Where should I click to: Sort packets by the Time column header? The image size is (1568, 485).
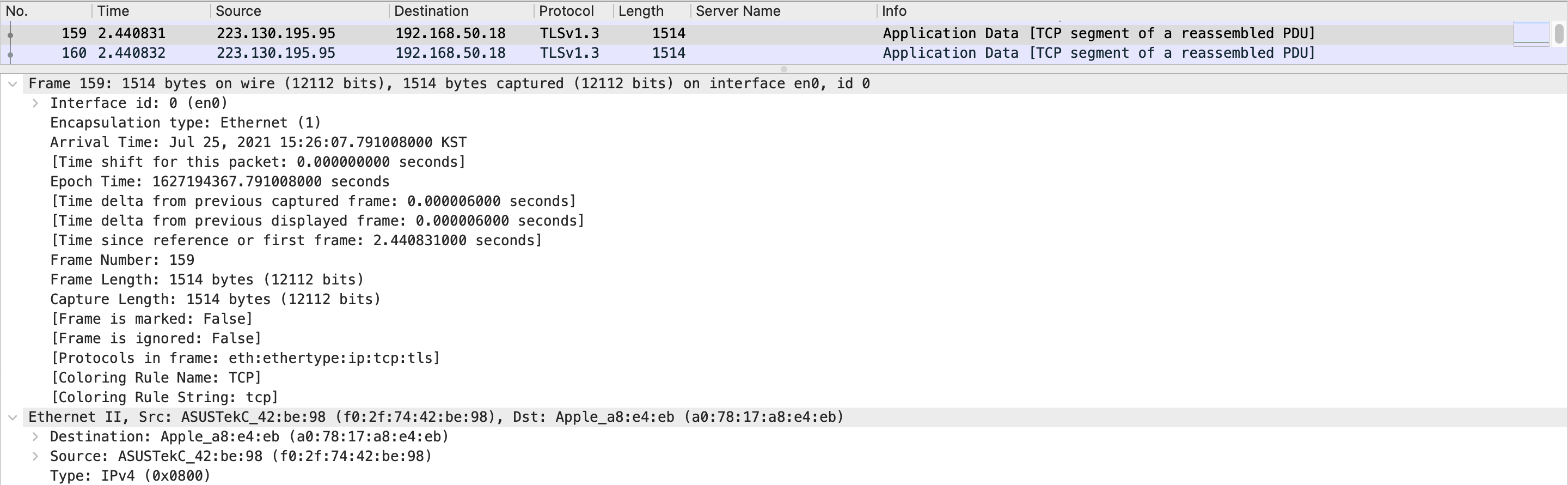151,11
